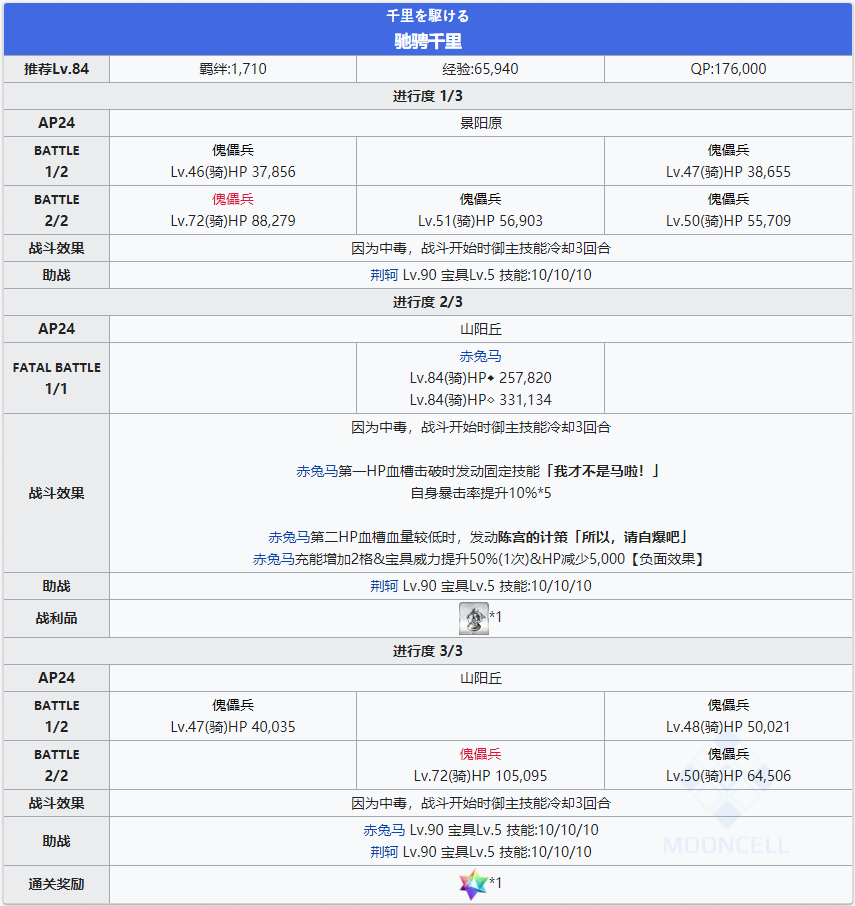The width and height of the screenshot is (855, 906).
Task: Click the 自身暴击率提升10%*5 effect text
Action: click(481, 493)
